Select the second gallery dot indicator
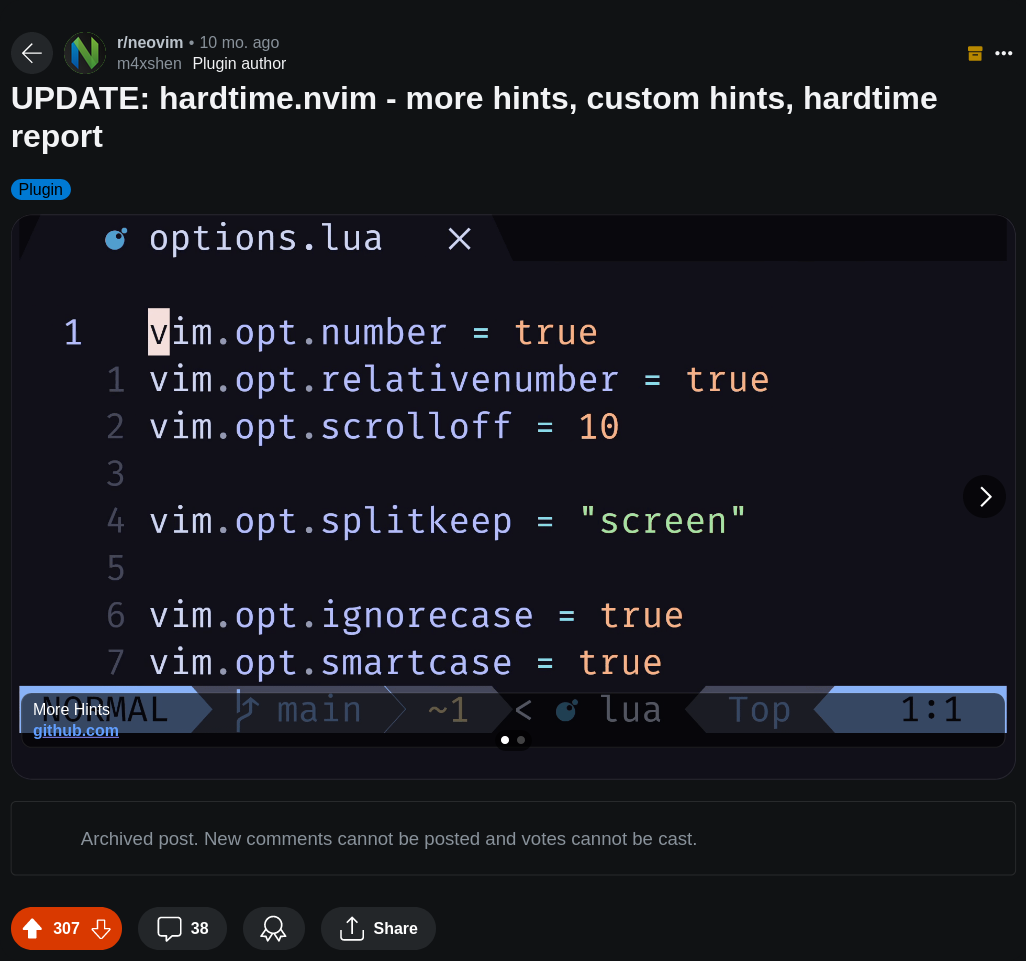 [x=521, y=740]
